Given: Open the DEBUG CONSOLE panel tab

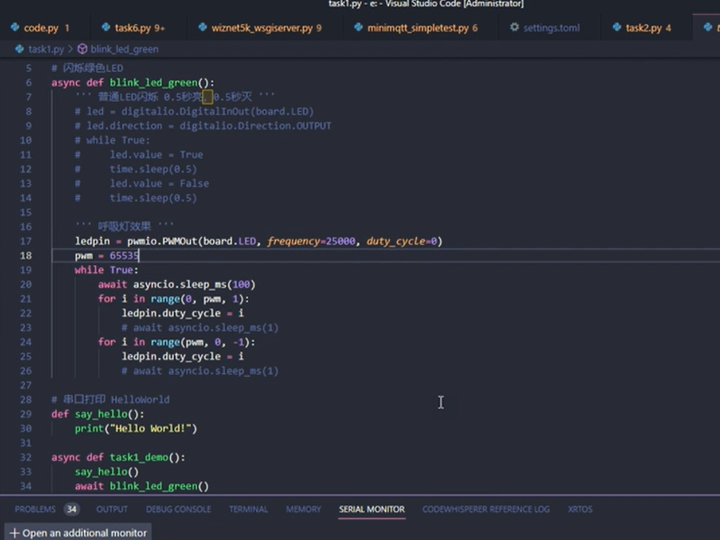Looking at the screenshot, I should 178,509.
